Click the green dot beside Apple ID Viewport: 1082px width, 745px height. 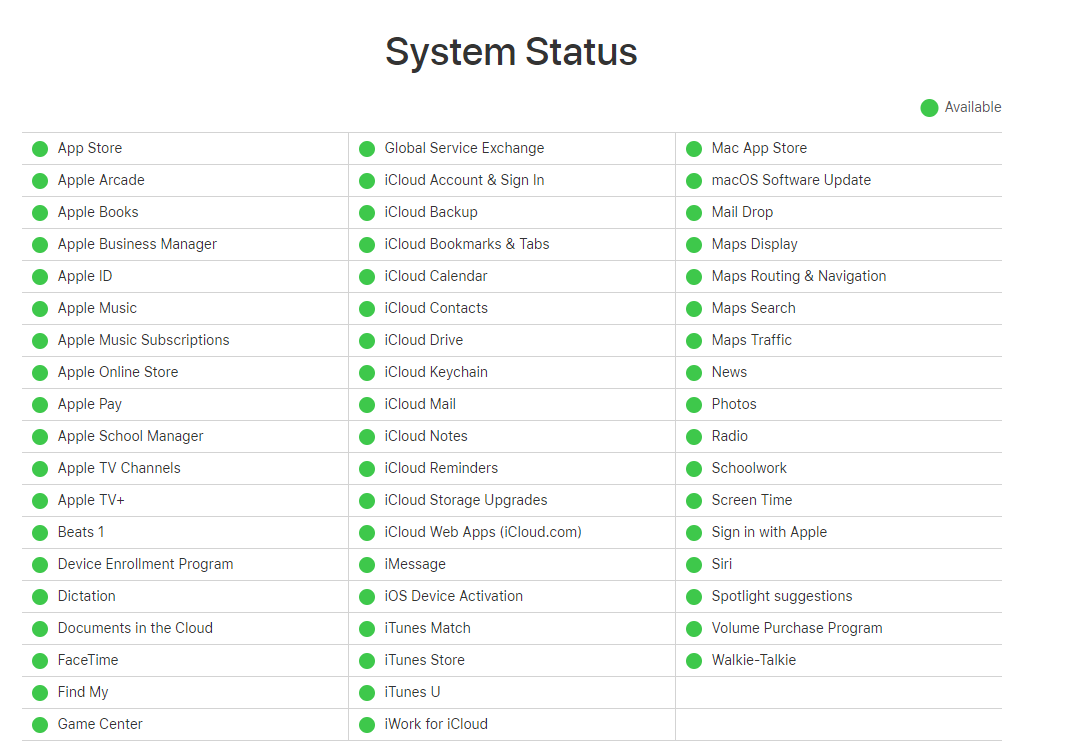click(40, 277)
